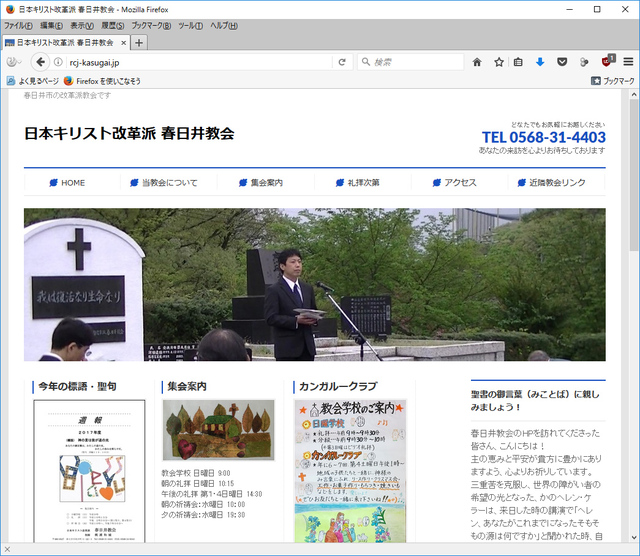Open the Firefox hamburger menu
This screenshot has height=556, width=640.
[x=628, y=62]
